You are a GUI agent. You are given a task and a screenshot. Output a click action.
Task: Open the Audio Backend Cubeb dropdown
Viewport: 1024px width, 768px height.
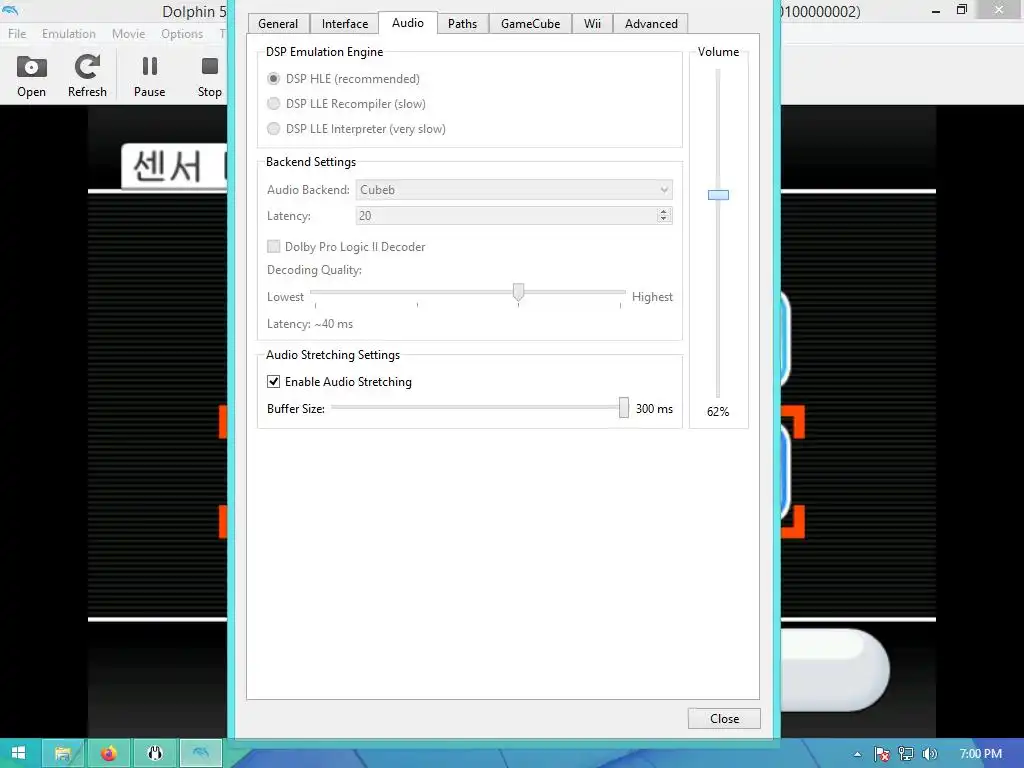514,189
